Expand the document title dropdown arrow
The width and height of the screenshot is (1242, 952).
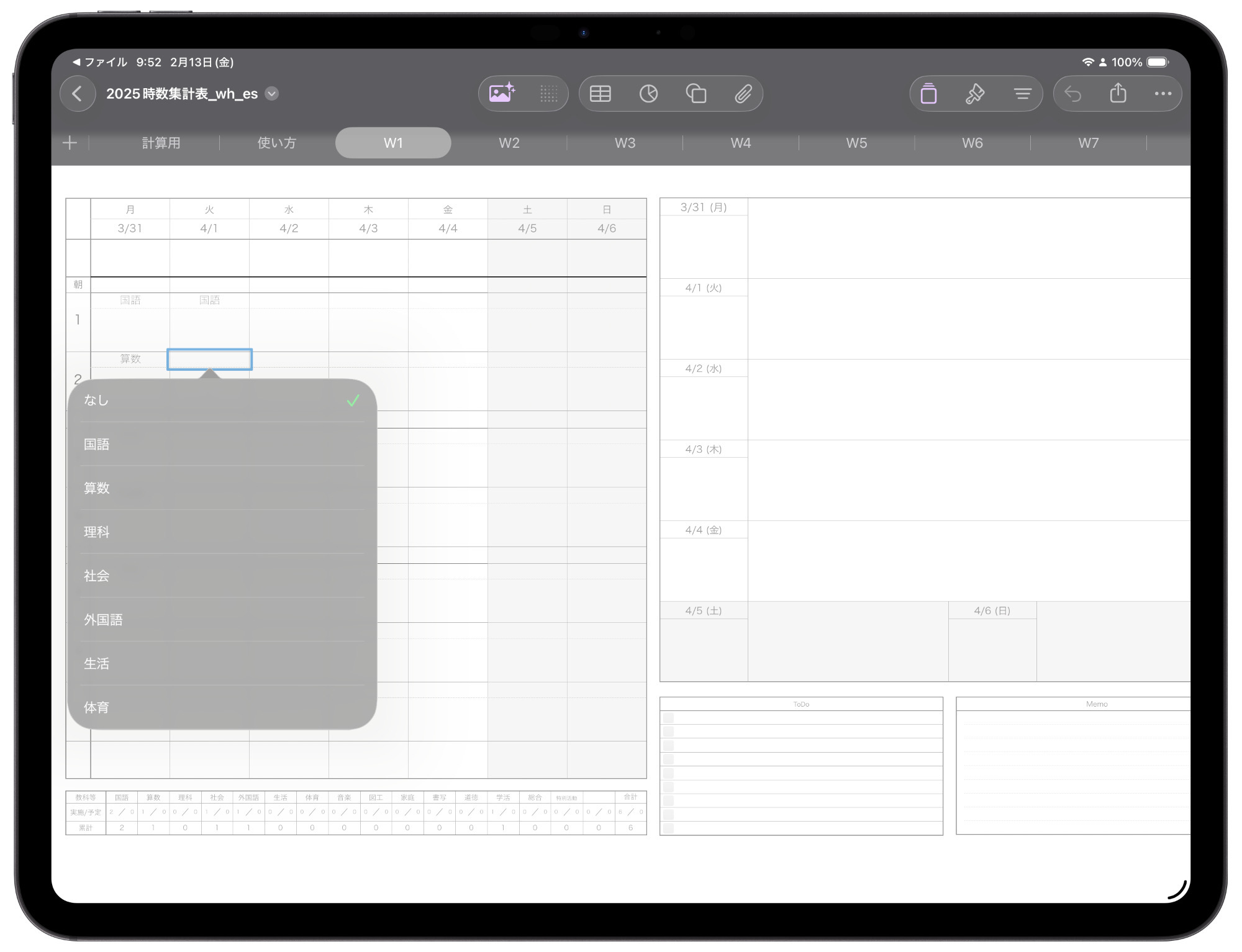click(272, 94)
